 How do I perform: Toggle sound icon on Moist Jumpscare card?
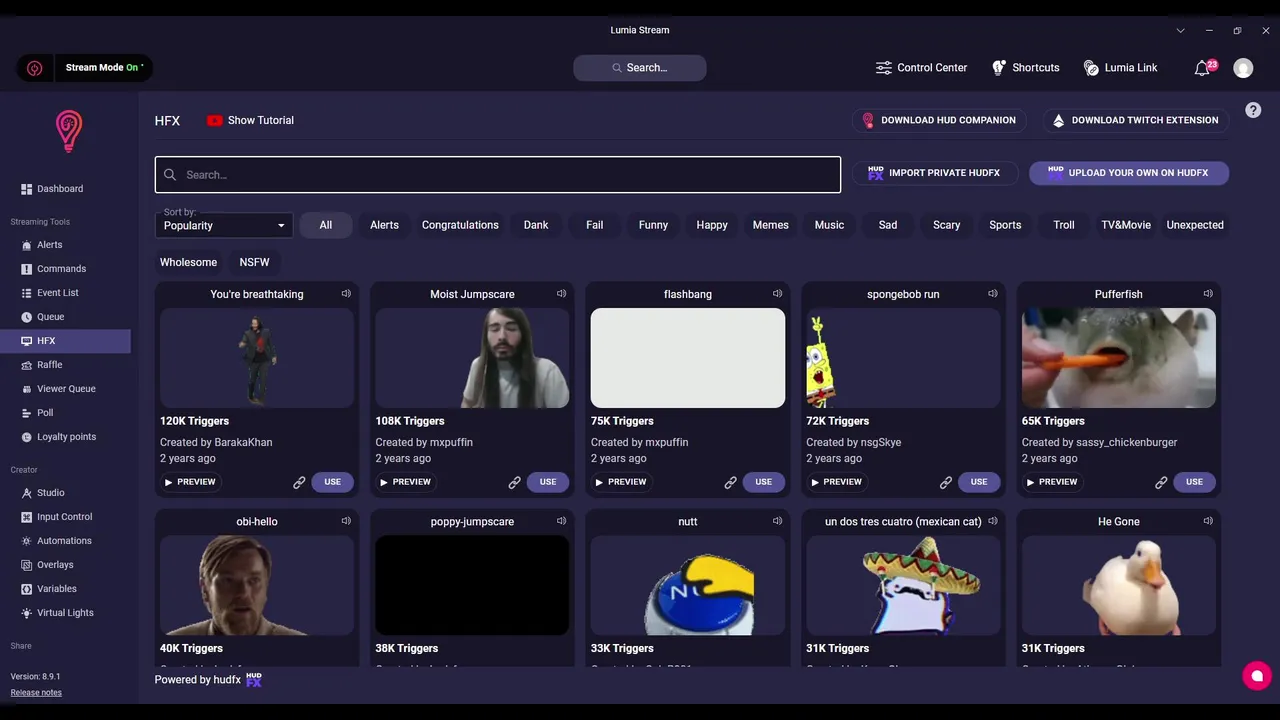pos(561,294)
